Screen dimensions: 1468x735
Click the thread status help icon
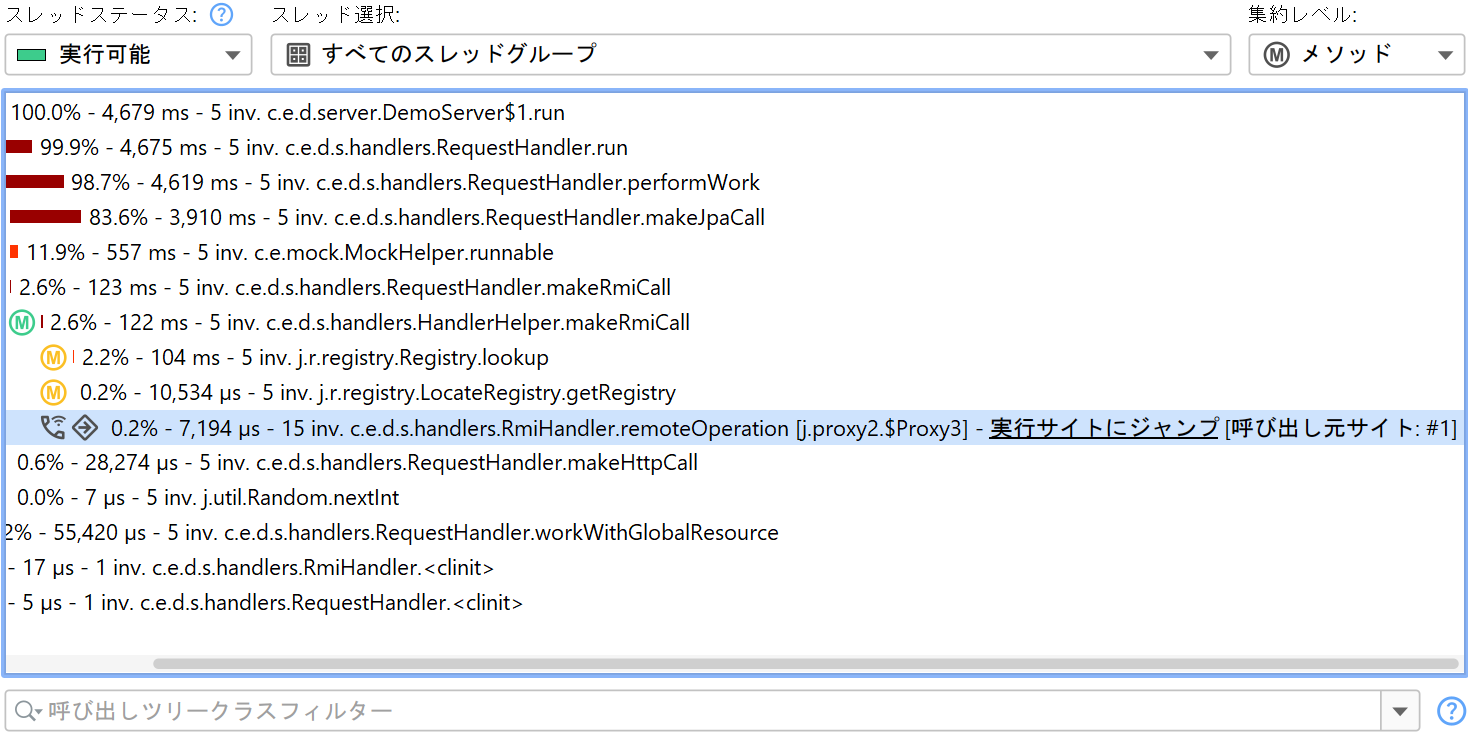click(x=221, y=15)
